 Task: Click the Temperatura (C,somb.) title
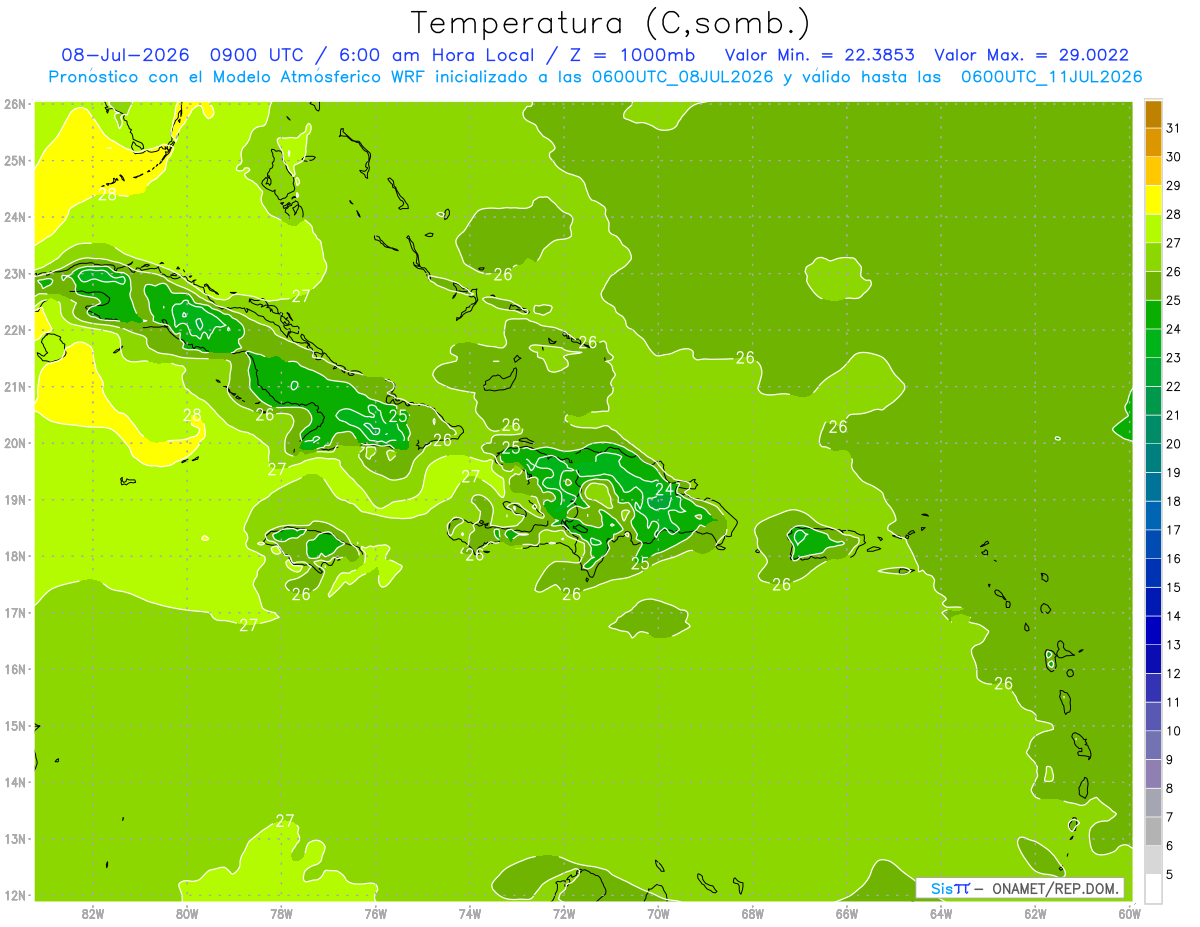(x=611, y=22)
